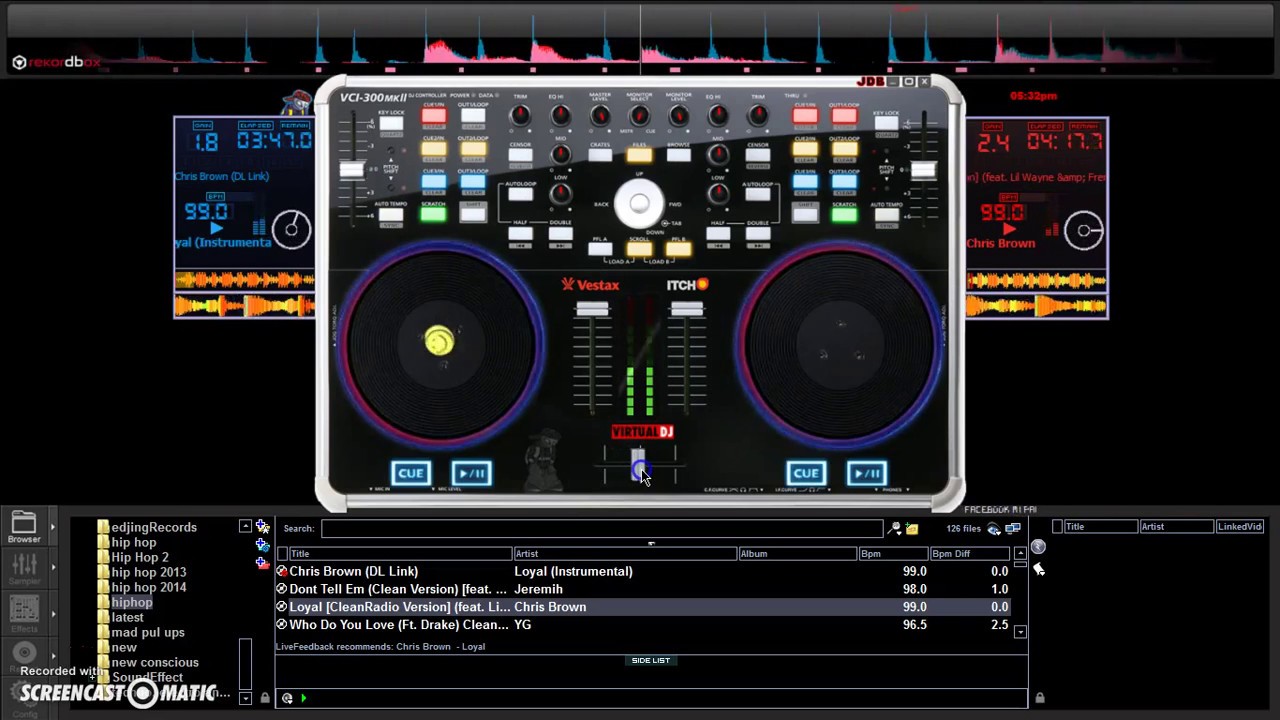Click right deck play/pause button
Image resolution: width=1280 pixels, height=720 pixels.
(x=866, y=473)
